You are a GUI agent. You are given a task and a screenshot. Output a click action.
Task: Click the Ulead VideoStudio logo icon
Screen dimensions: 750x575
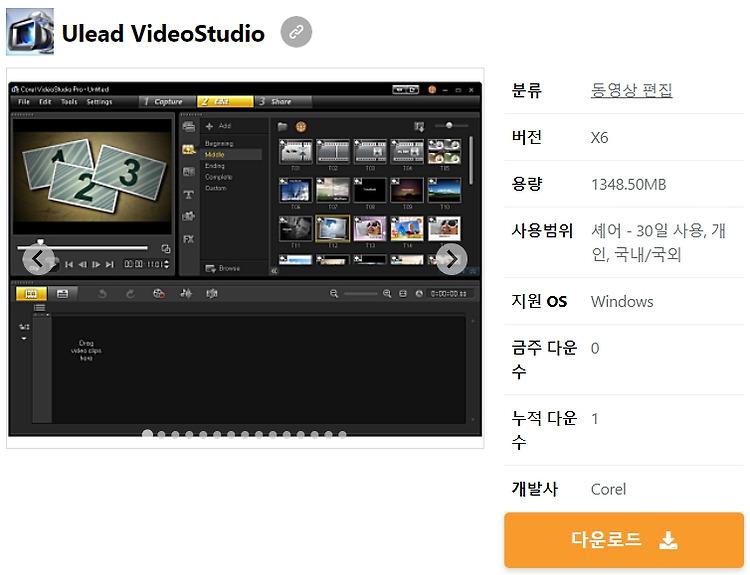coord(30,32)
